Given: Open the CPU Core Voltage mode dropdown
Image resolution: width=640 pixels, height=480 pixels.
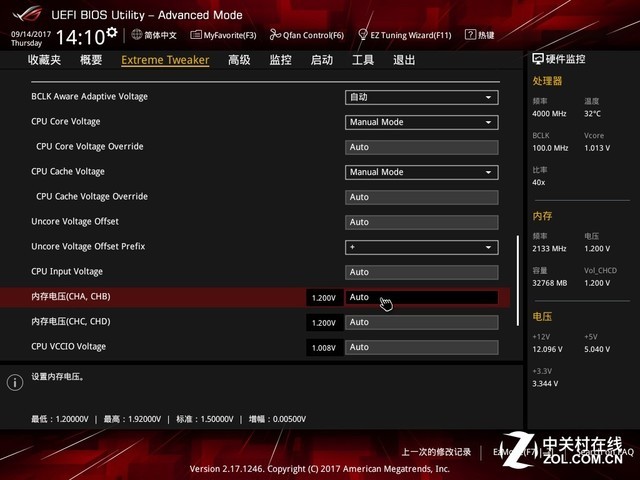Looking at the screenshot, I should pyautogui.click(x=421, y=122).
